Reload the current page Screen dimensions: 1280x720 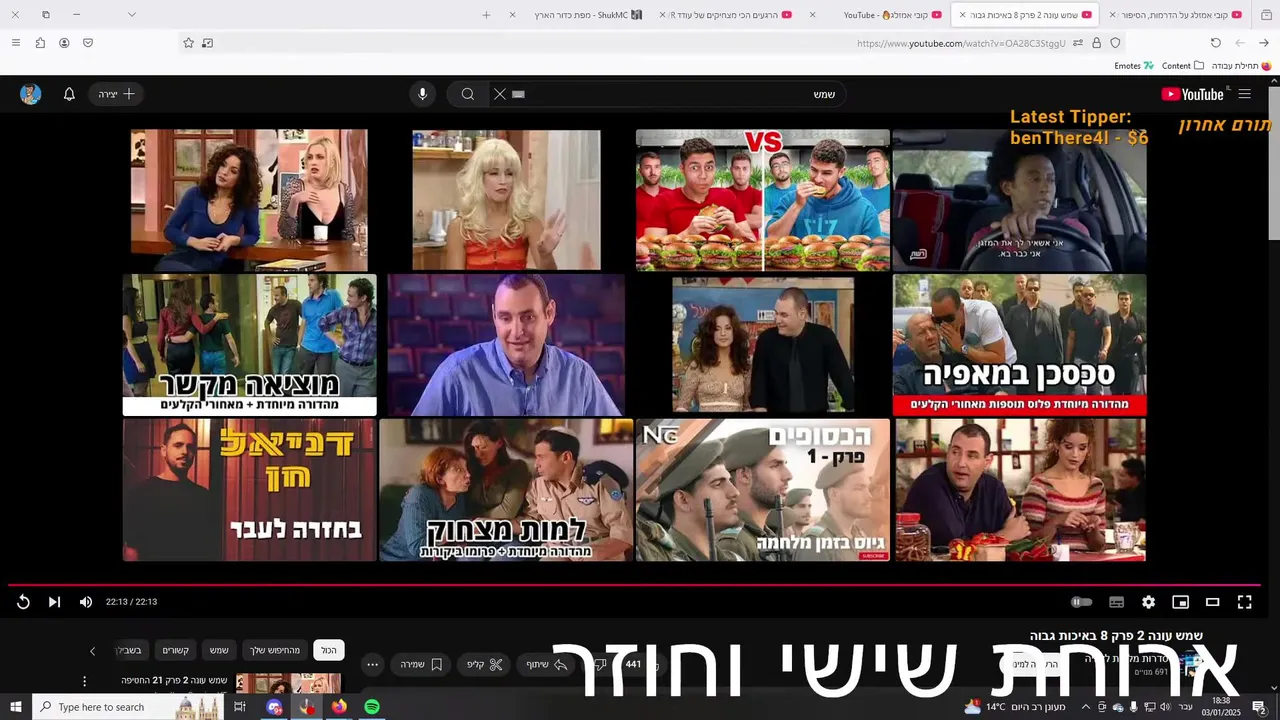click(x=1216, y=43)
